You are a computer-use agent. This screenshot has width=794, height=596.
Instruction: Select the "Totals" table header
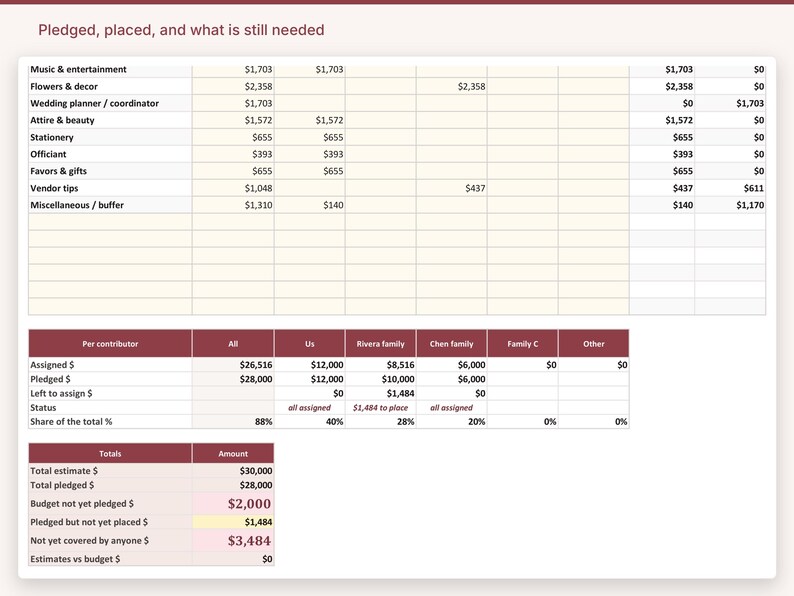[110, 454]
